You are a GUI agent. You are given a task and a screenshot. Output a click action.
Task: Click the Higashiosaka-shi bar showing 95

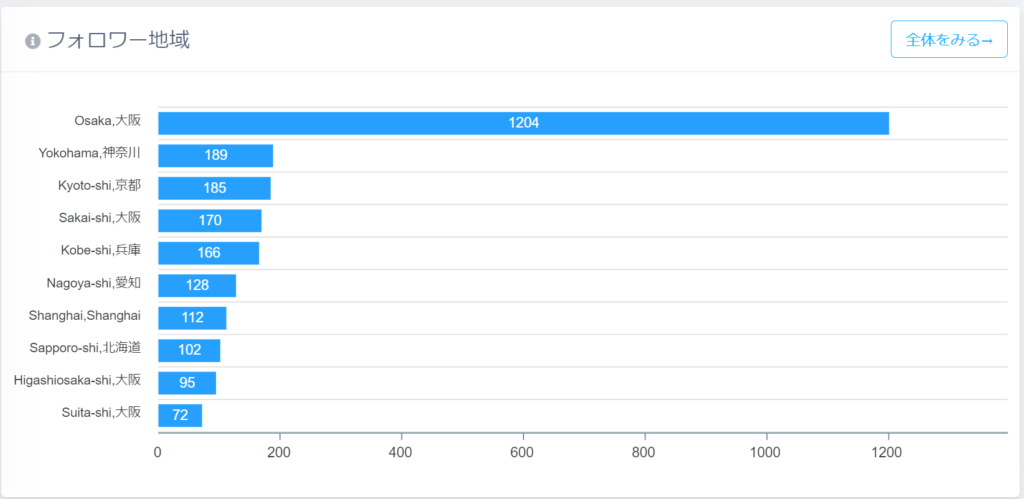click(x=187, y=383)
